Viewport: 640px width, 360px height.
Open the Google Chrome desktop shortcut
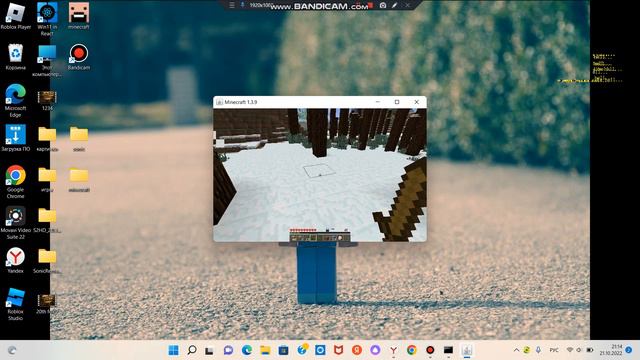point(16,182)
